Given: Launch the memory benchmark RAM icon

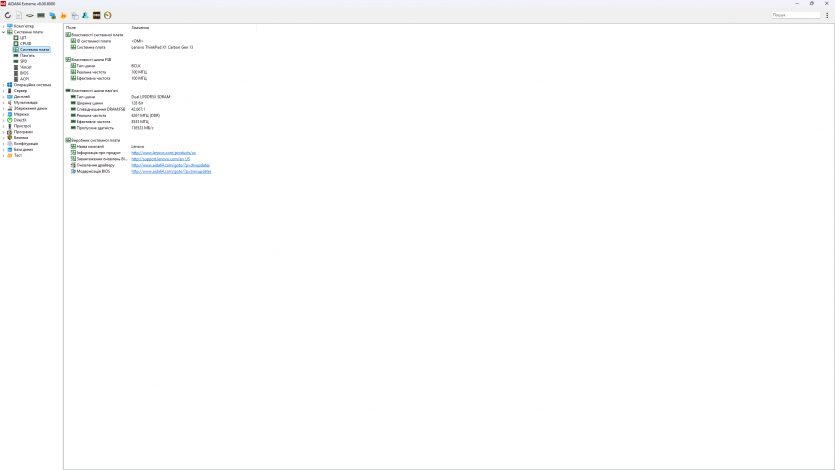Looking at the screenshot, I should pyautogui.click(x=41, y=15).
